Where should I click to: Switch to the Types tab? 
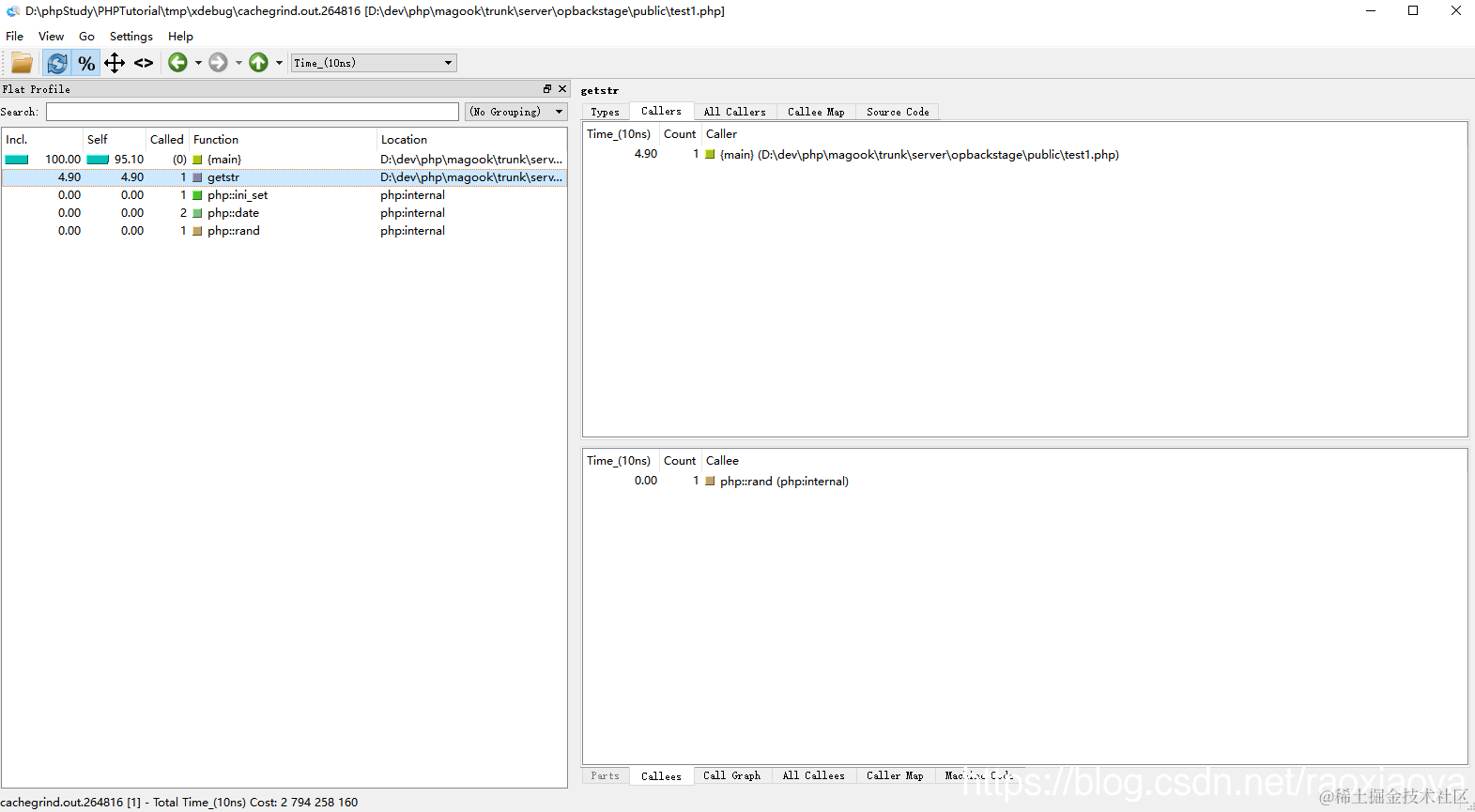(605, 112)
